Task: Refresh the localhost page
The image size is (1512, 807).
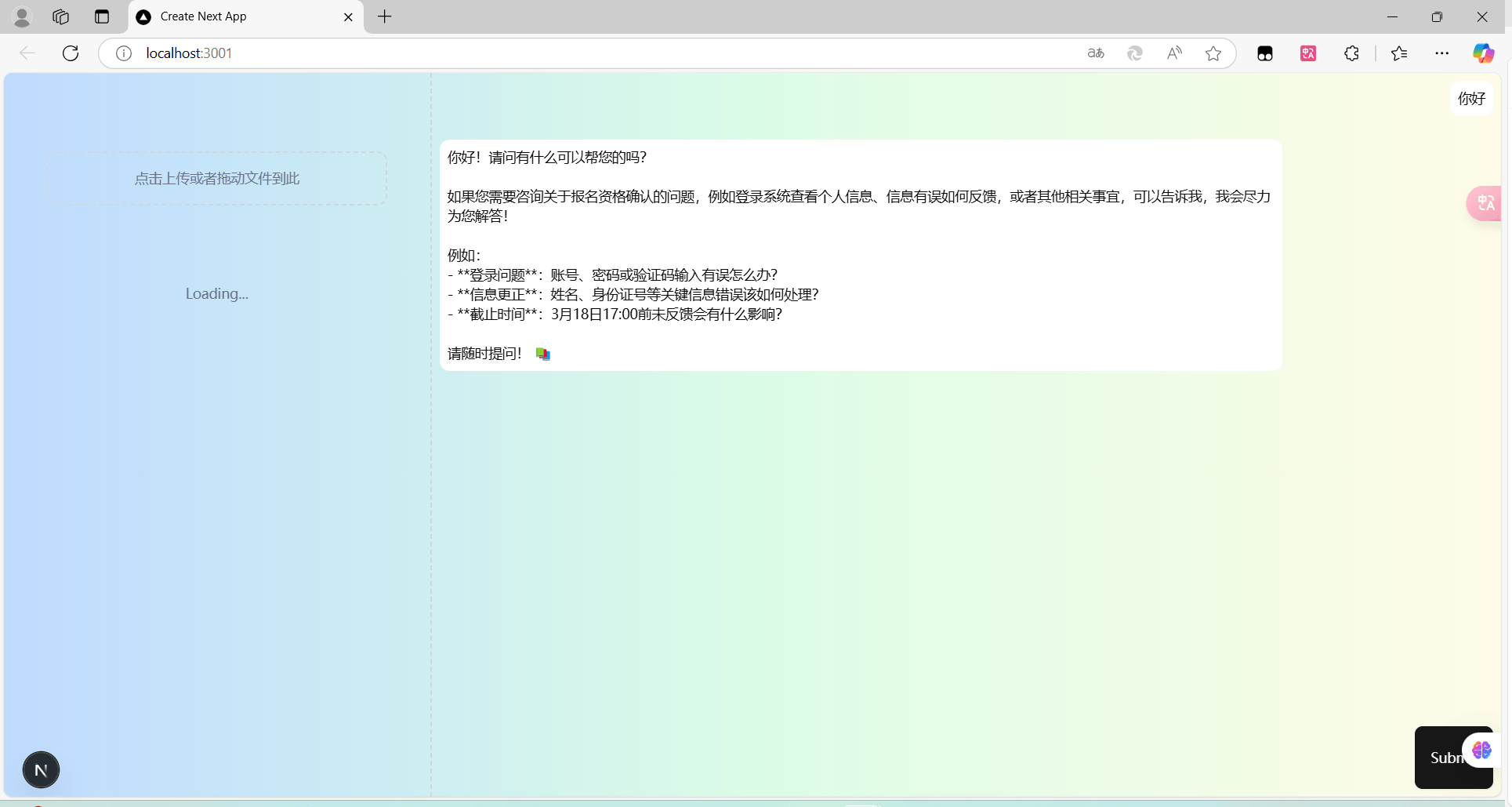Action: 71,53
